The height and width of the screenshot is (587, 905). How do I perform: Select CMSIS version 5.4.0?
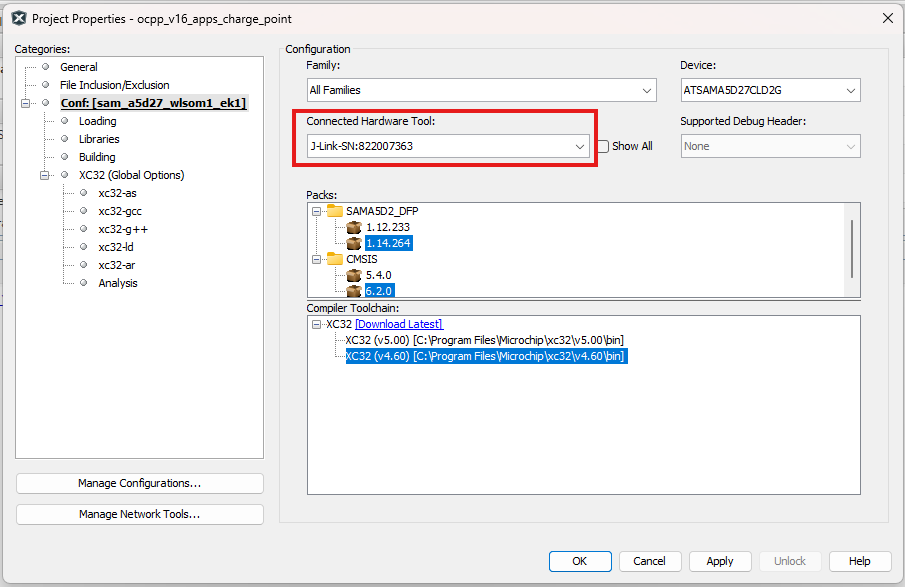click(379, 275)
